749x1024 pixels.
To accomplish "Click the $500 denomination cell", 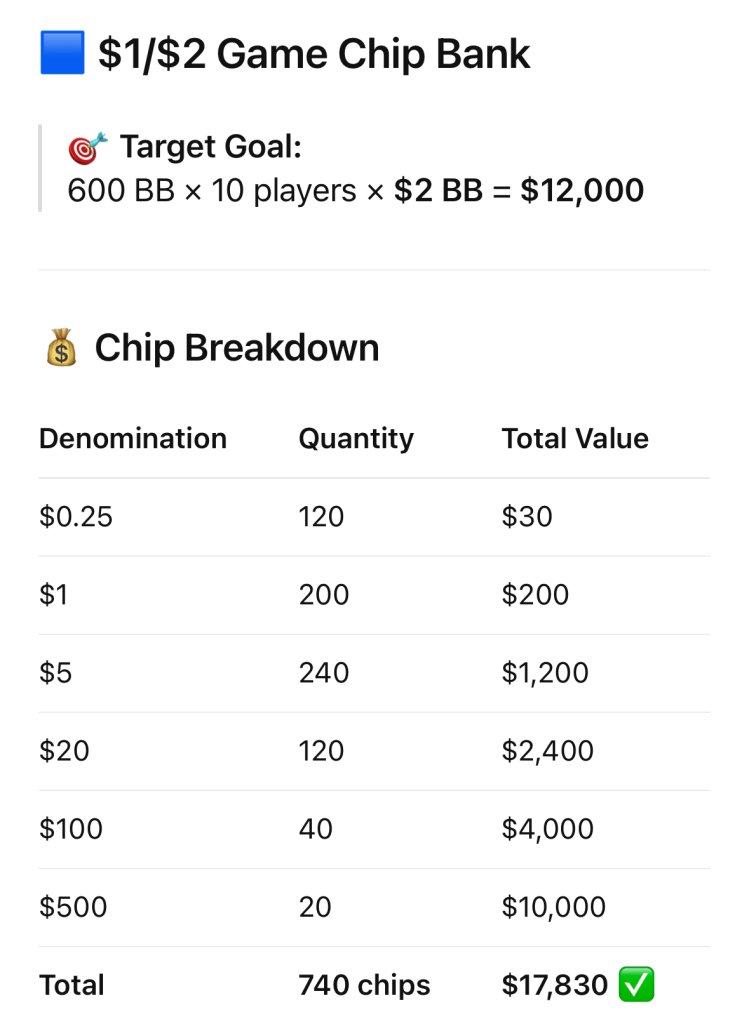I will [x=73, y=907].
